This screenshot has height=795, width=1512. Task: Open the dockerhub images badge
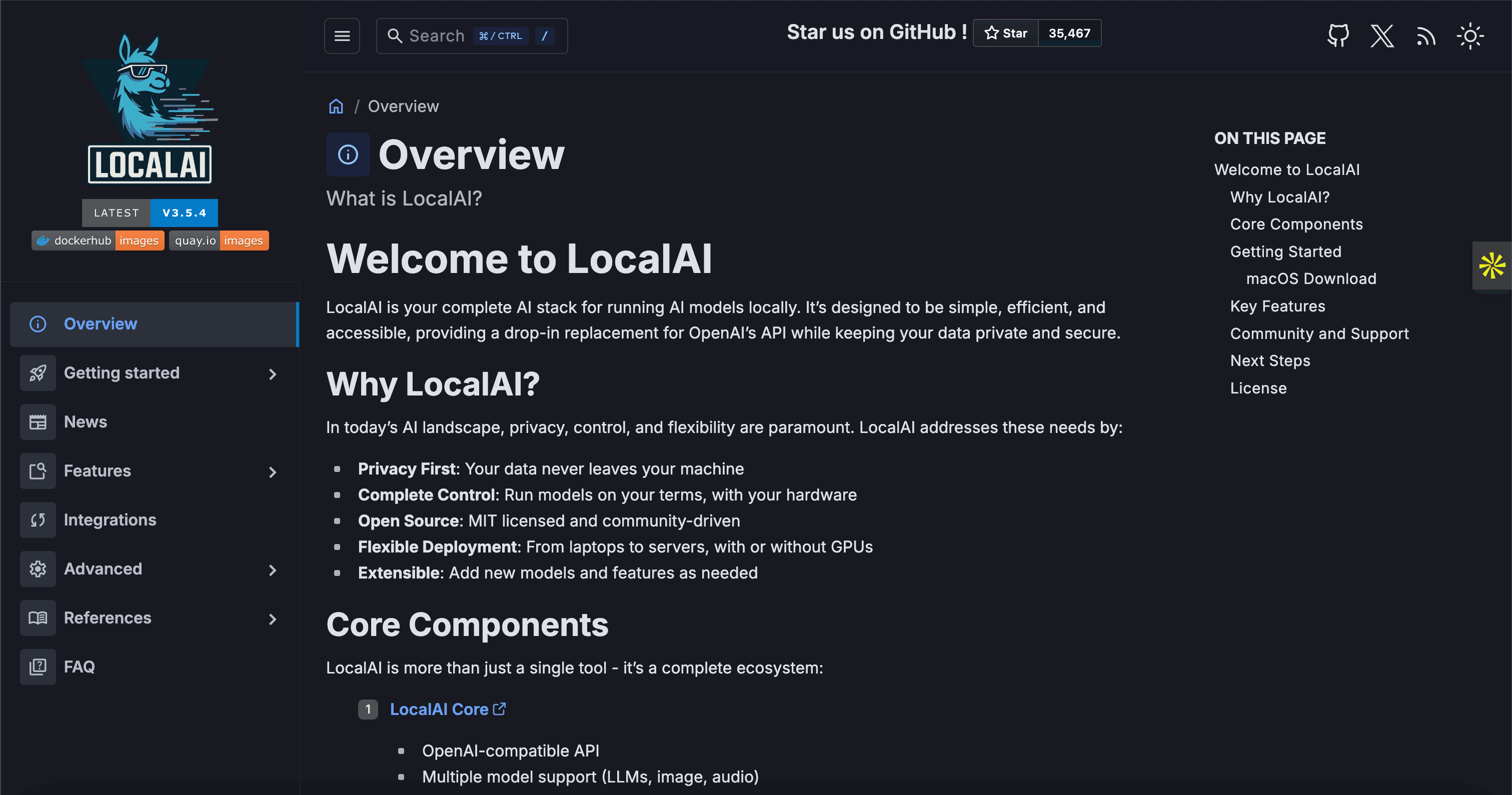coord(98,240)
